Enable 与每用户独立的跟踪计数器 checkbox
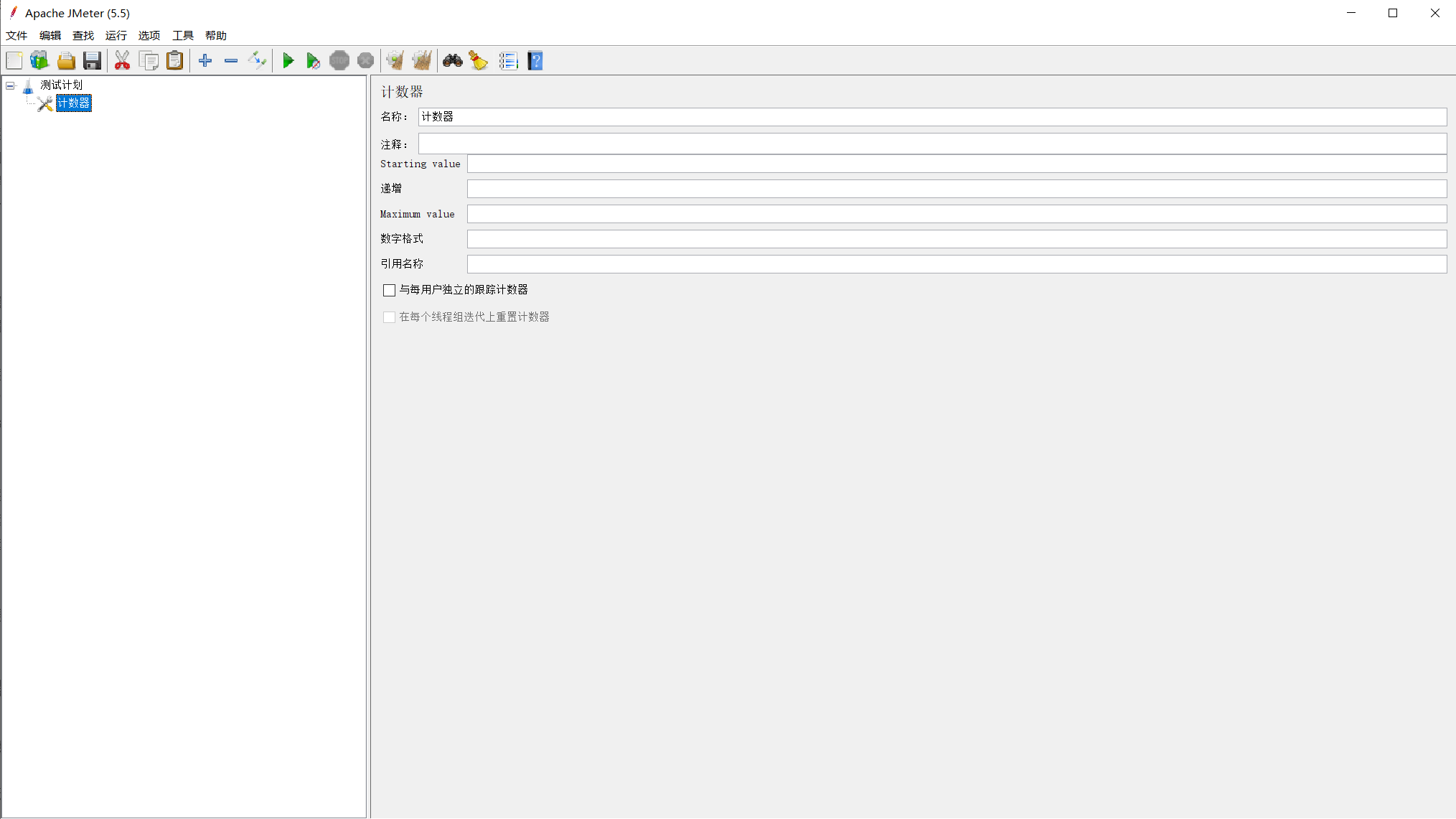 (389, 290)
